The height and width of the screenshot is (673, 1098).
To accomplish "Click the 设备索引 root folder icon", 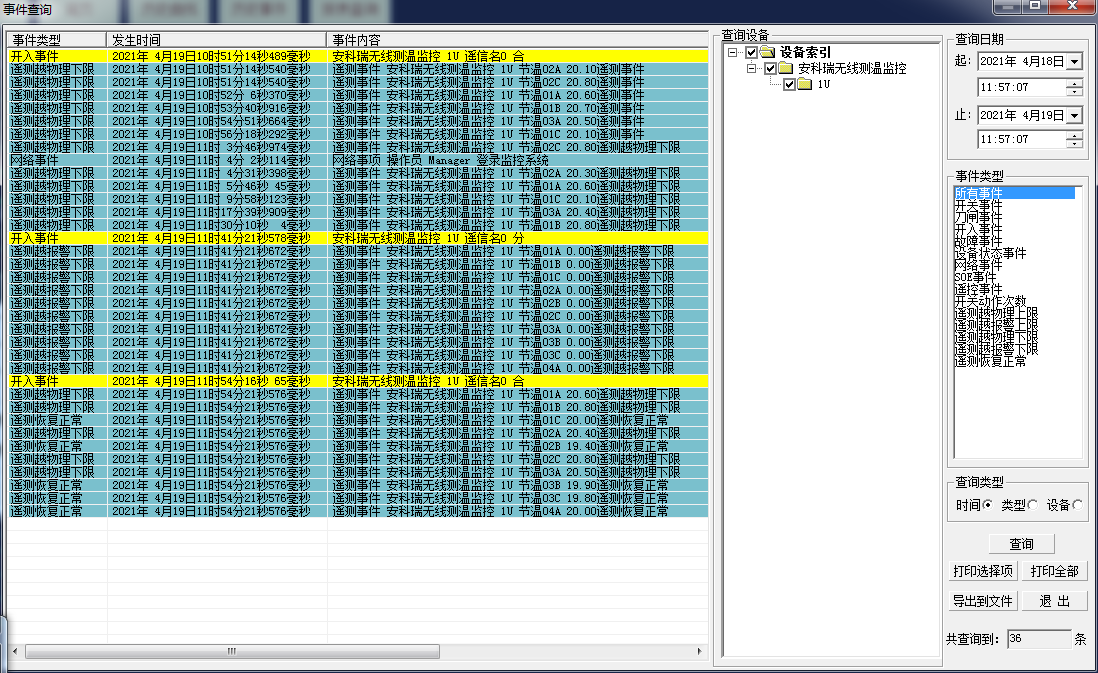I will pyautogui.click(x=766, y=53).
